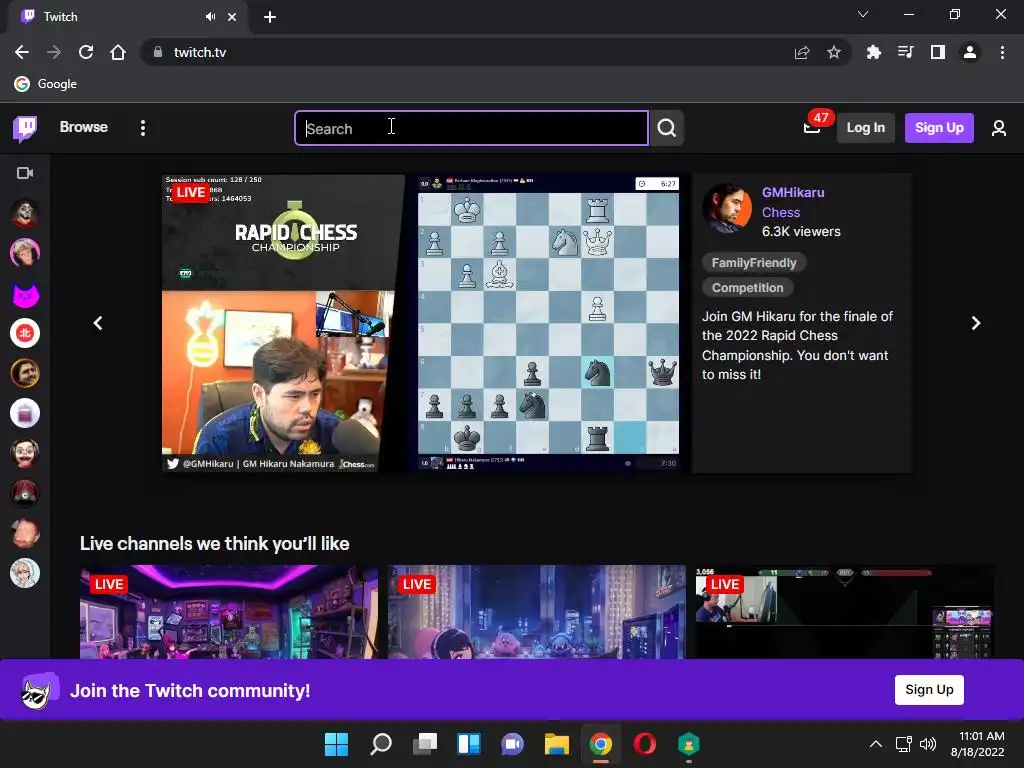Open the Chess category link
Screen dimensions: 1024x768
tap(780, 212)
